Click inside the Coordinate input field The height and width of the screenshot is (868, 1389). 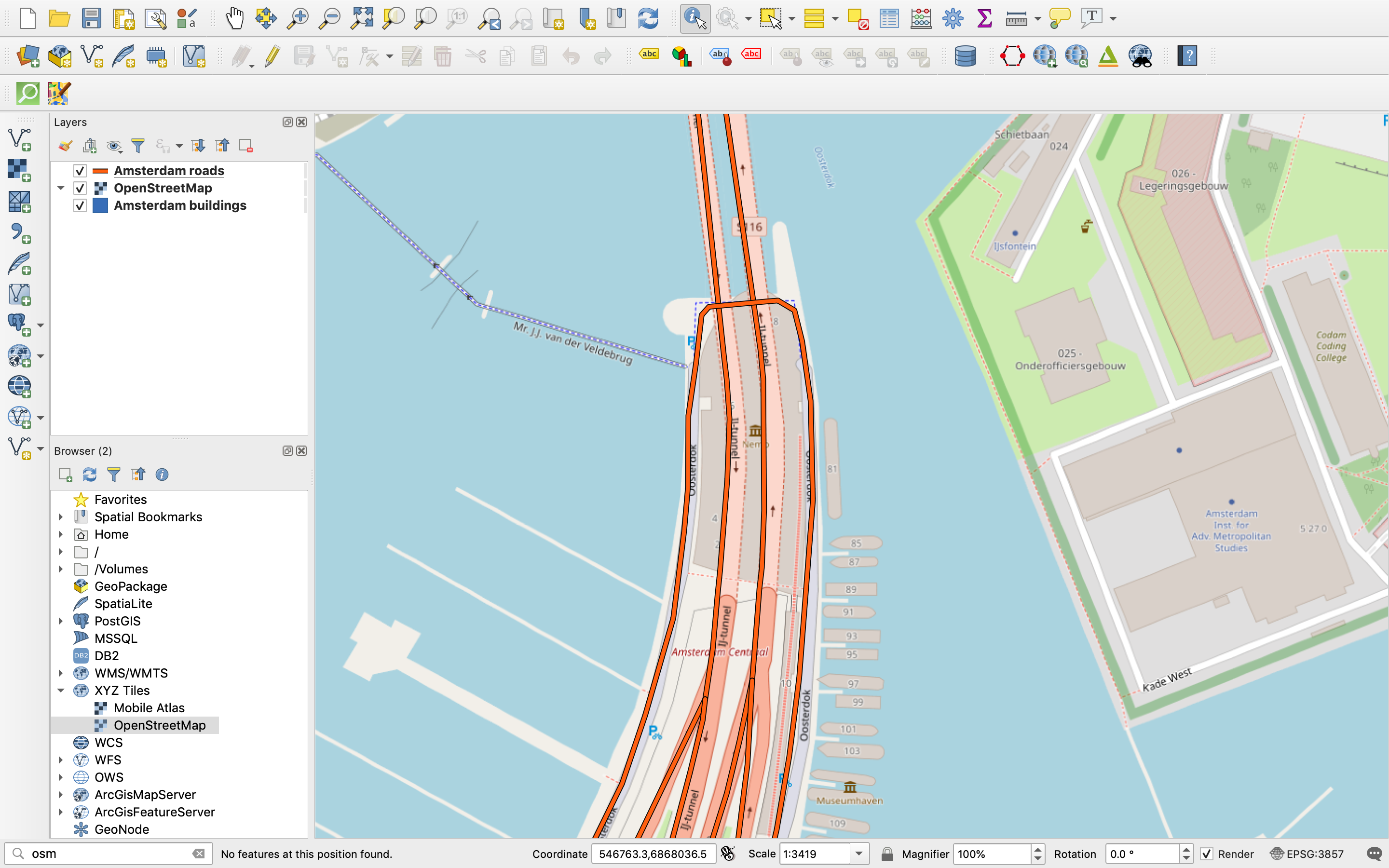click(x=653, y=854)
